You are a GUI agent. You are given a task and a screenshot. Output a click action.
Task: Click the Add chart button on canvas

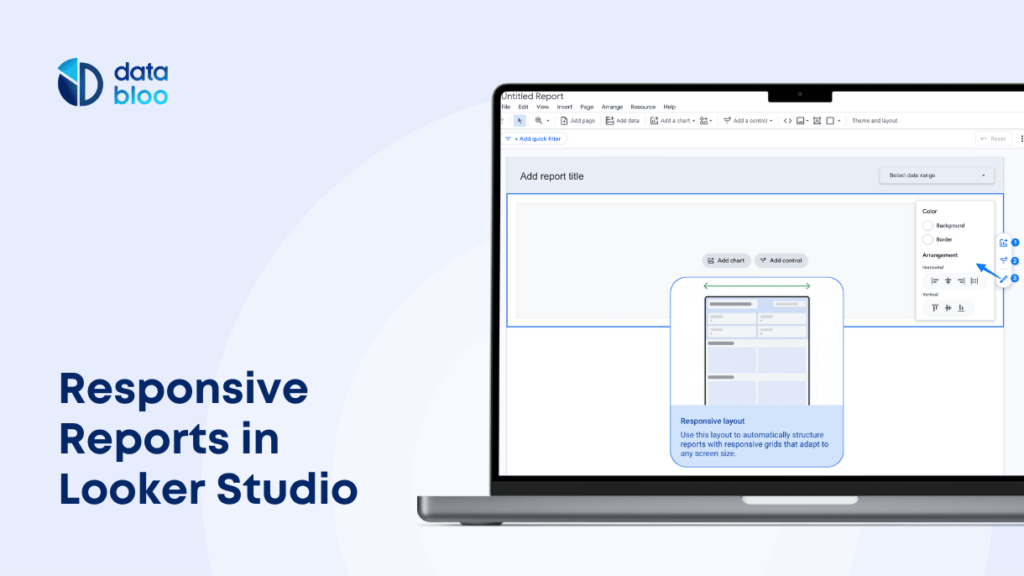(x=726, y=260)
